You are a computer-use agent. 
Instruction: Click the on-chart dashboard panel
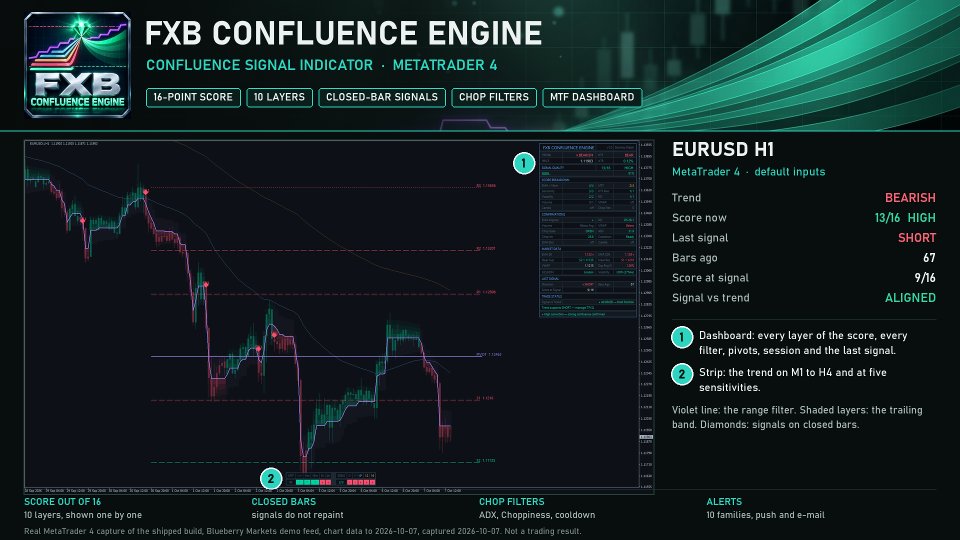pos(588,230)
